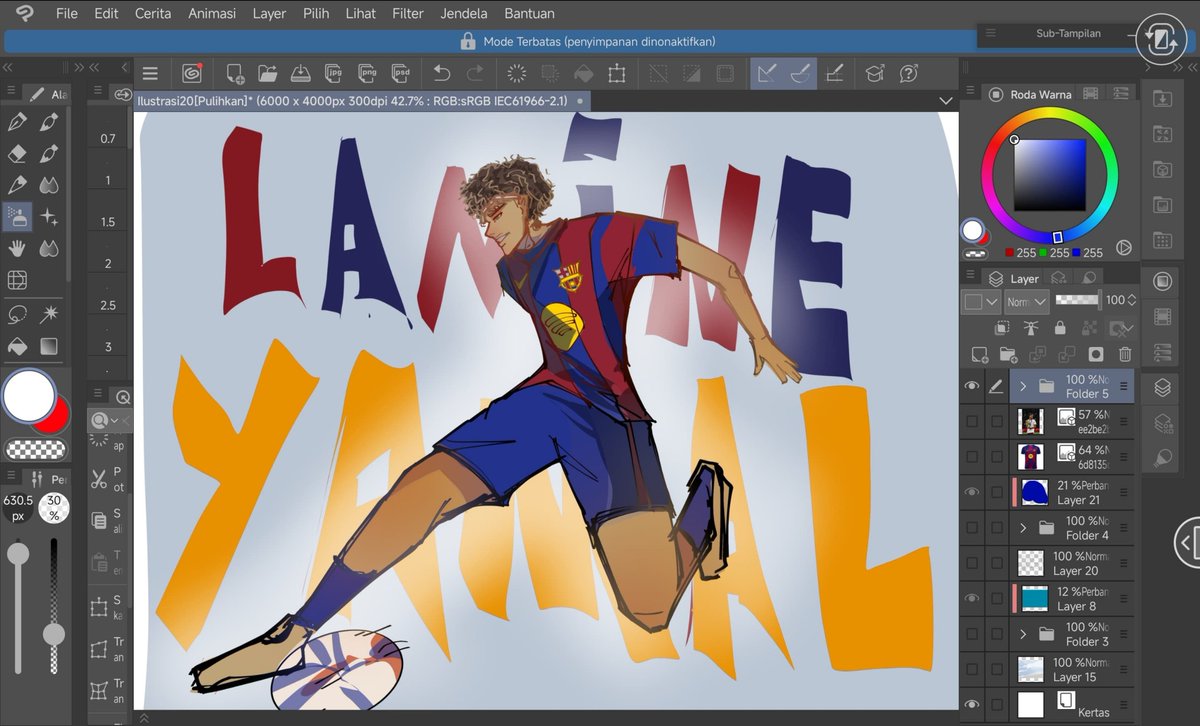The image size is (1200, 726).
Task: Select the Fill bucket tool
Action: pos(17,346)
